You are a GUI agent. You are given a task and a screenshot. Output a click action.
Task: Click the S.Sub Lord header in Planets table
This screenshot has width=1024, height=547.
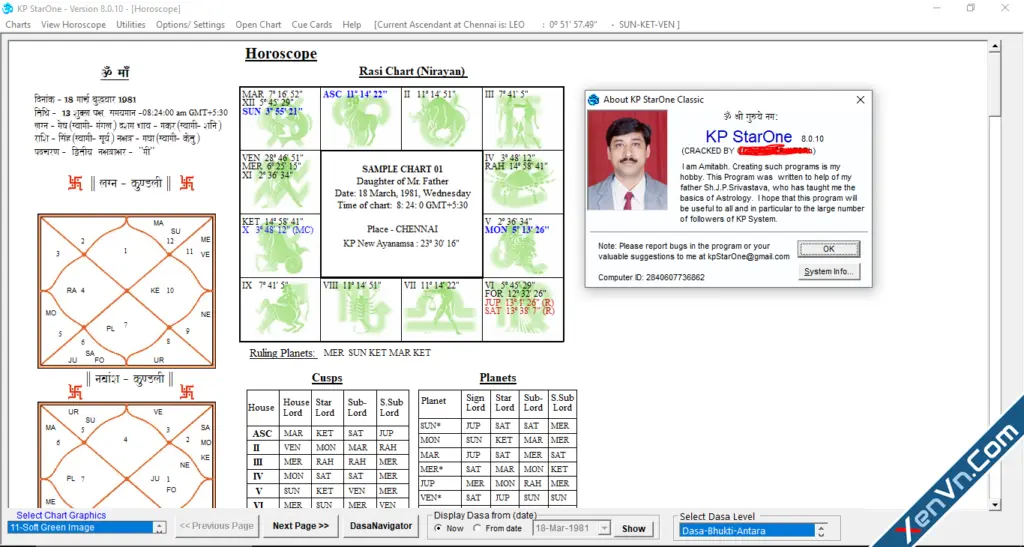coord(562,402)
